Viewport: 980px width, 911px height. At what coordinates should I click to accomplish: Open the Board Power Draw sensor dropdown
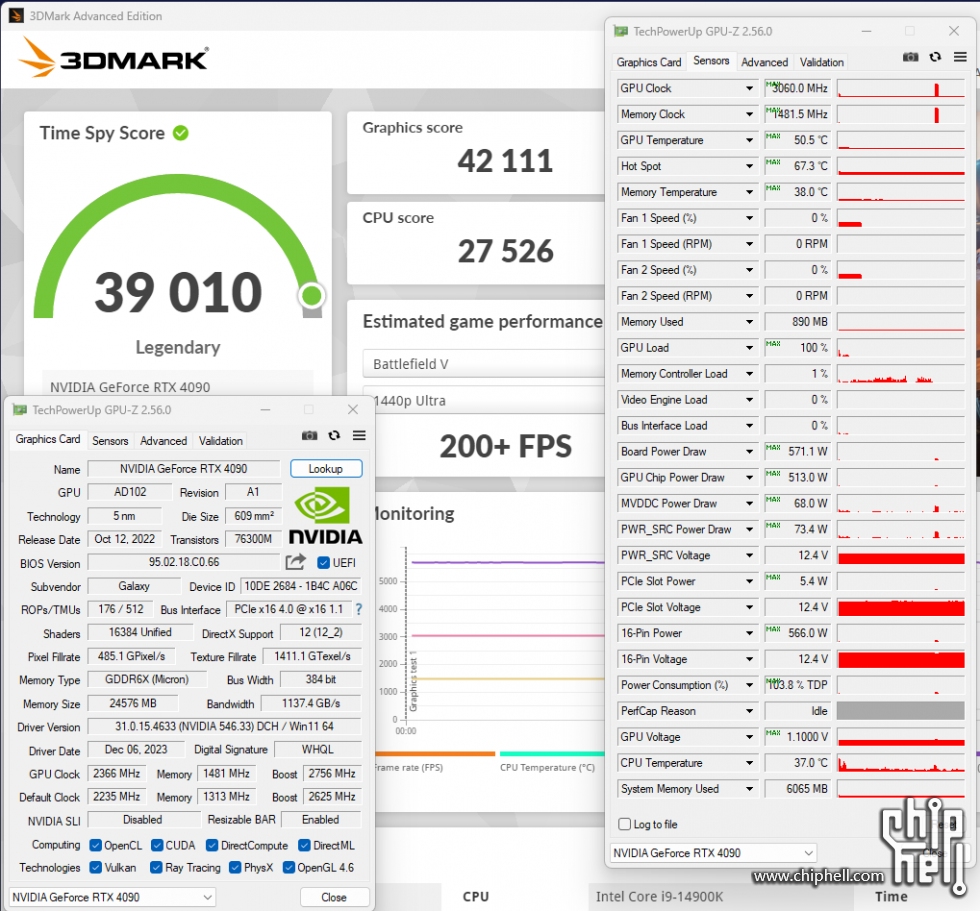point(749,451)
